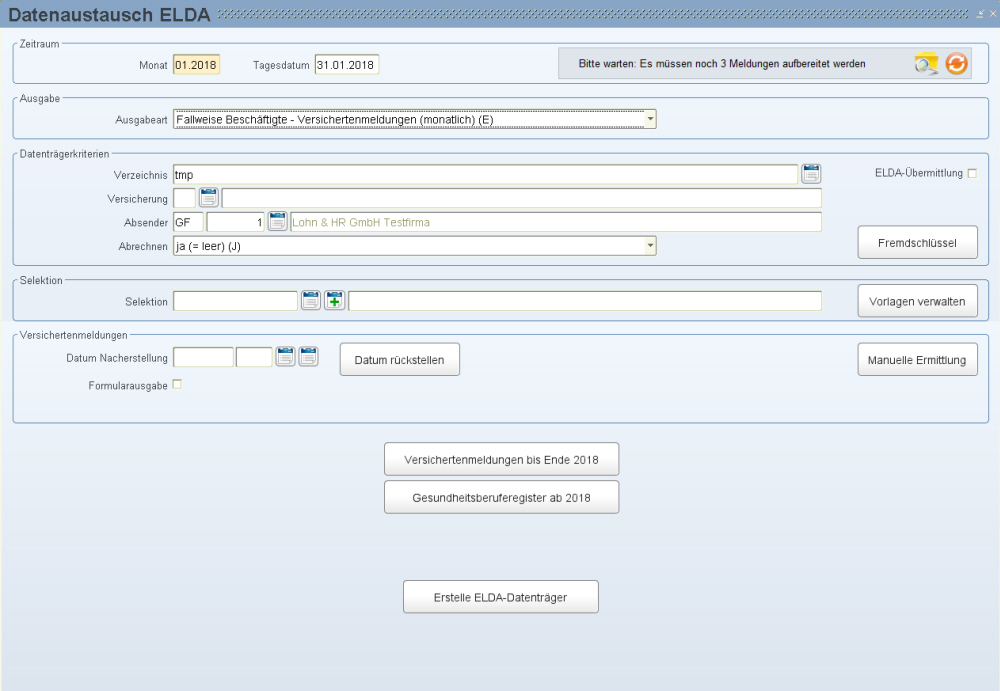Open second lookup icon for Datum Nacherstellung
This screenshot has width=1000, height=691.
point(308,356)
